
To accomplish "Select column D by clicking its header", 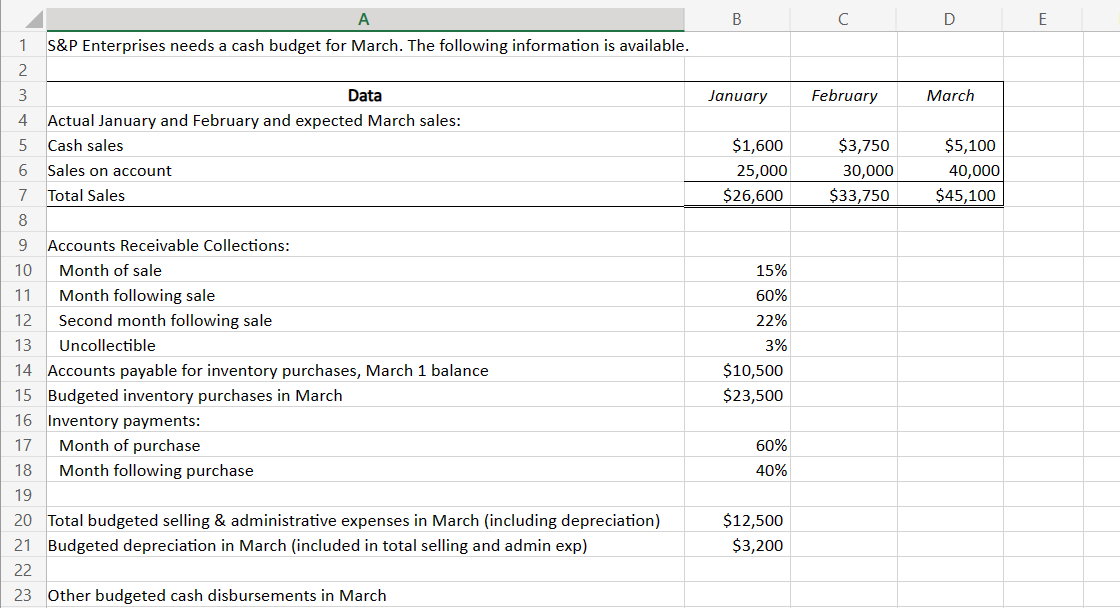I will coord(949,18).
